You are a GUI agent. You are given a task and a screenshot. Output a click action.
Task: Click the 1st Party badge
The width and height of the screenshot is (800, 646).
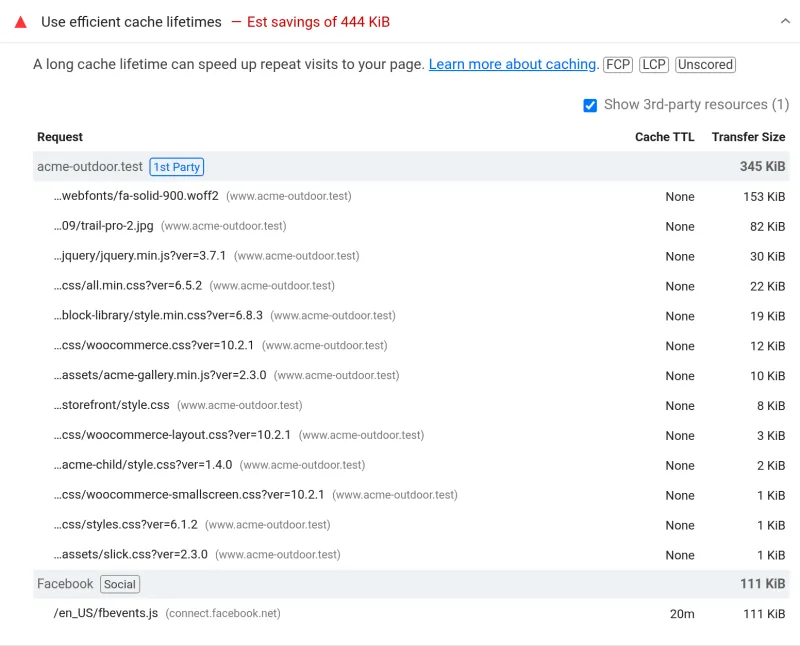(177, 167)
